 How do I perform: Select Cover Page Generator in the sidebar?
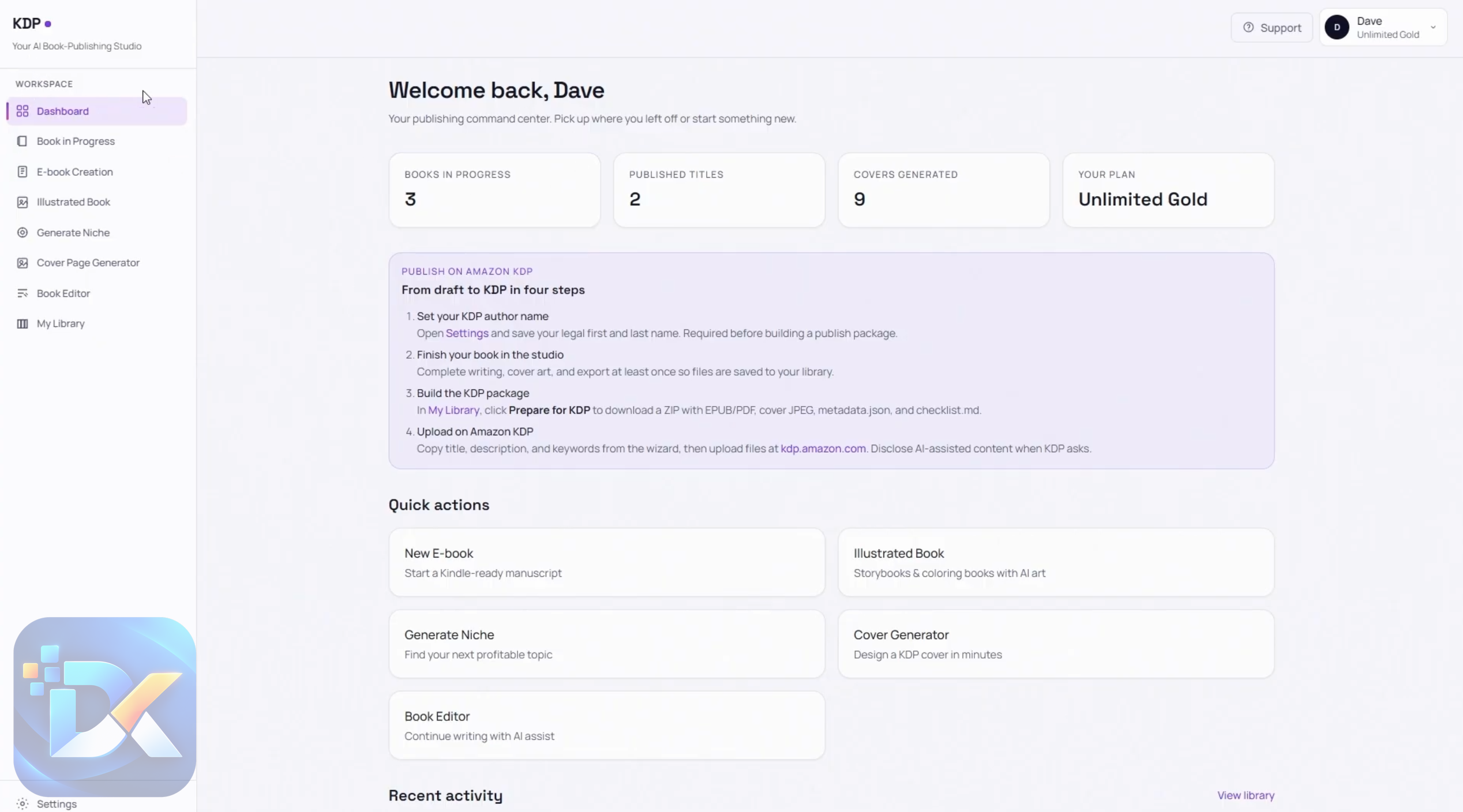(97, 263)
